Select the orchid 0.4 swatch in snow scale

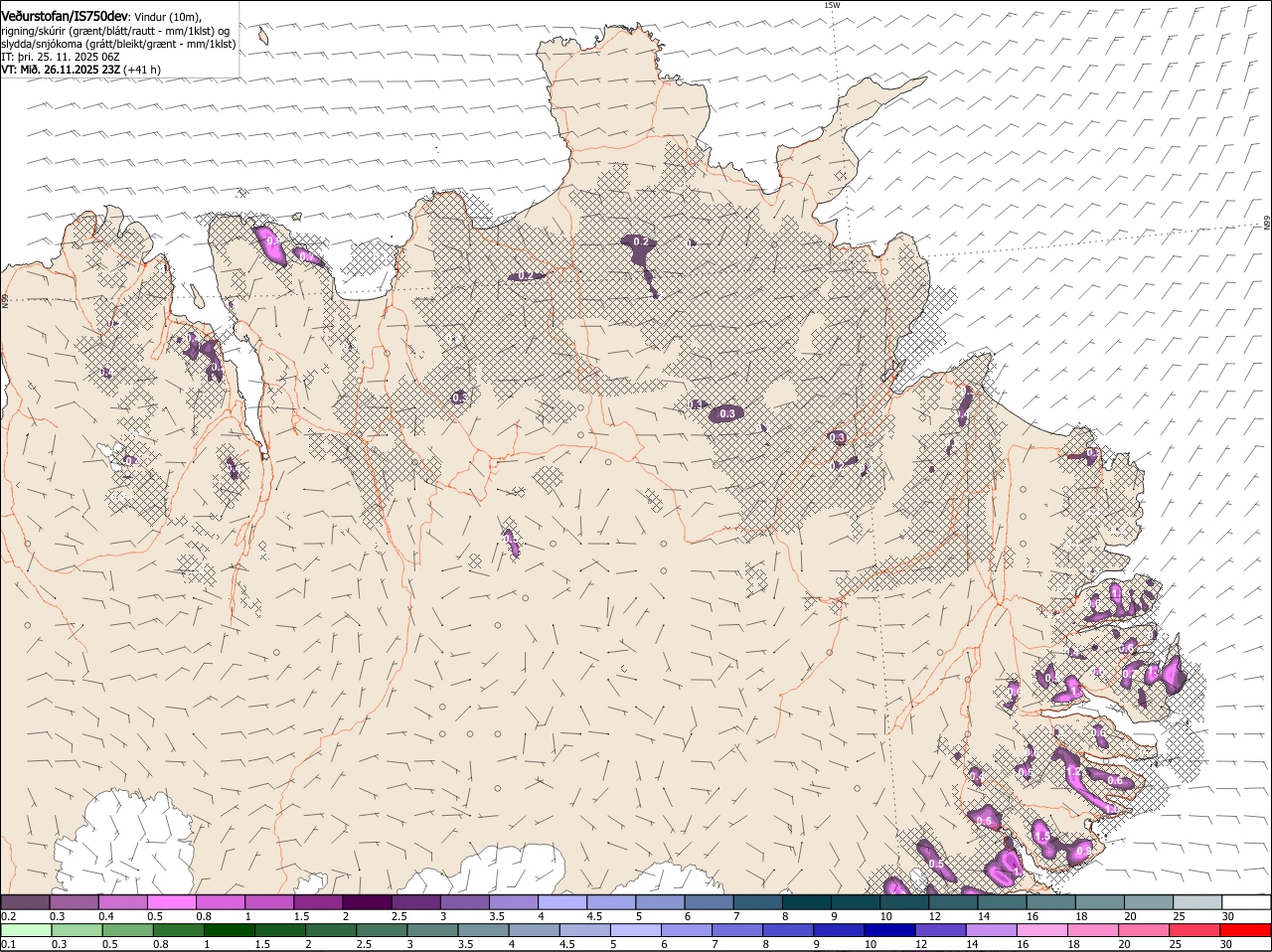point(122,901)
